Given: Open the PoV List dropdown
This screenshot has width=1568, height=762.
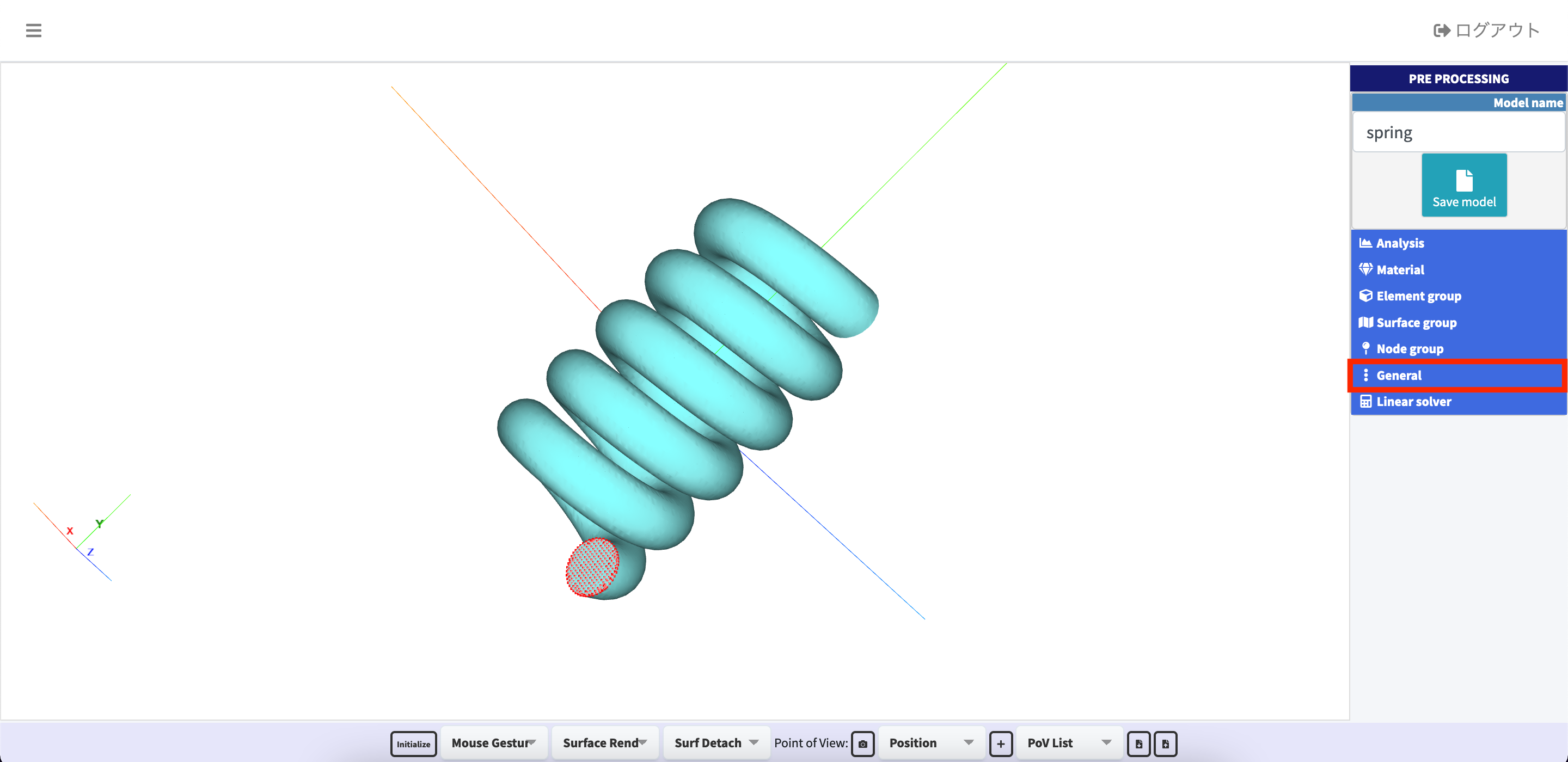Looking at the screenshot, I should 1069,742.
